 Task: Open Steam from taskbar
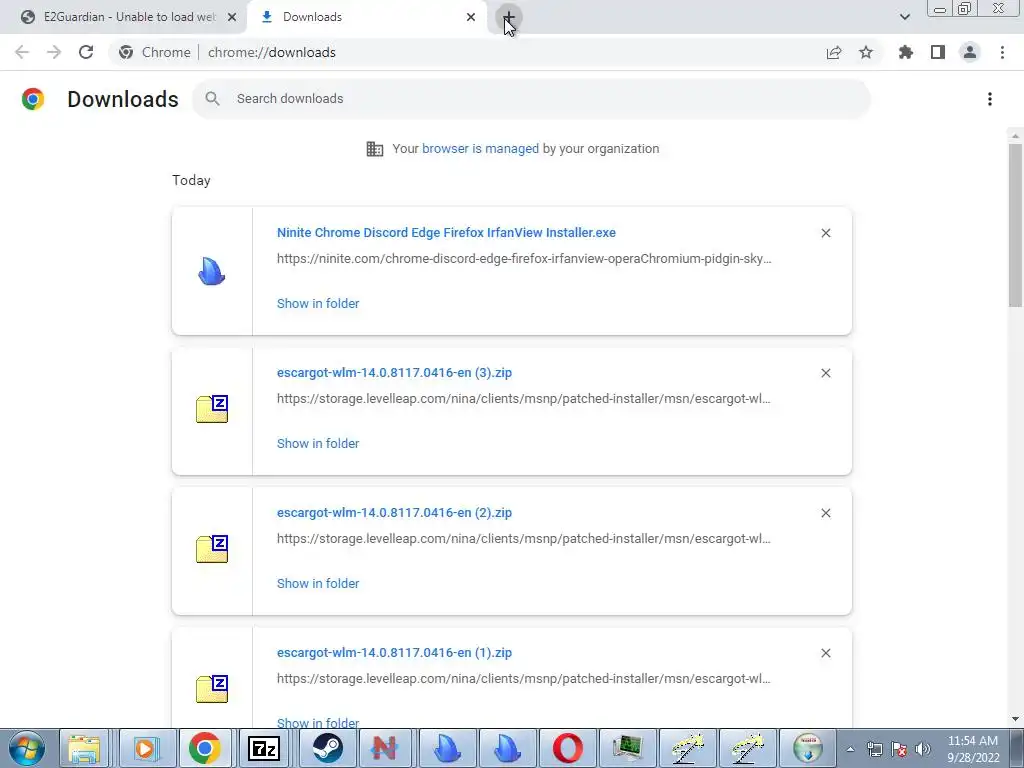(327, 748)
